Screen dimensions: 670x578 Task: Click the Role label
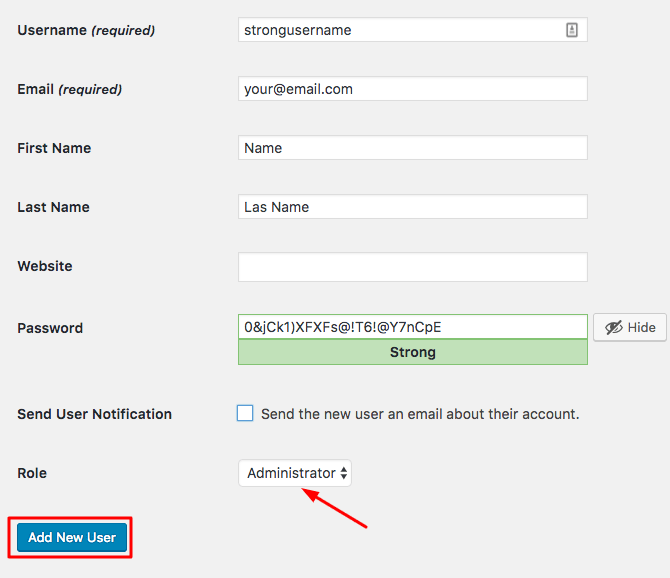point(32,473)
